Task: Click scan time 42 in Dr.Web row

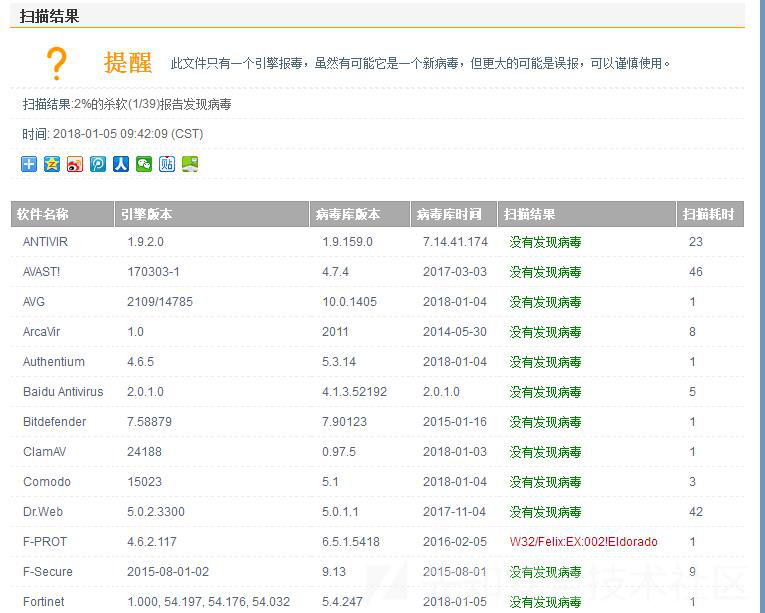Action: click(x=696, y=512)
